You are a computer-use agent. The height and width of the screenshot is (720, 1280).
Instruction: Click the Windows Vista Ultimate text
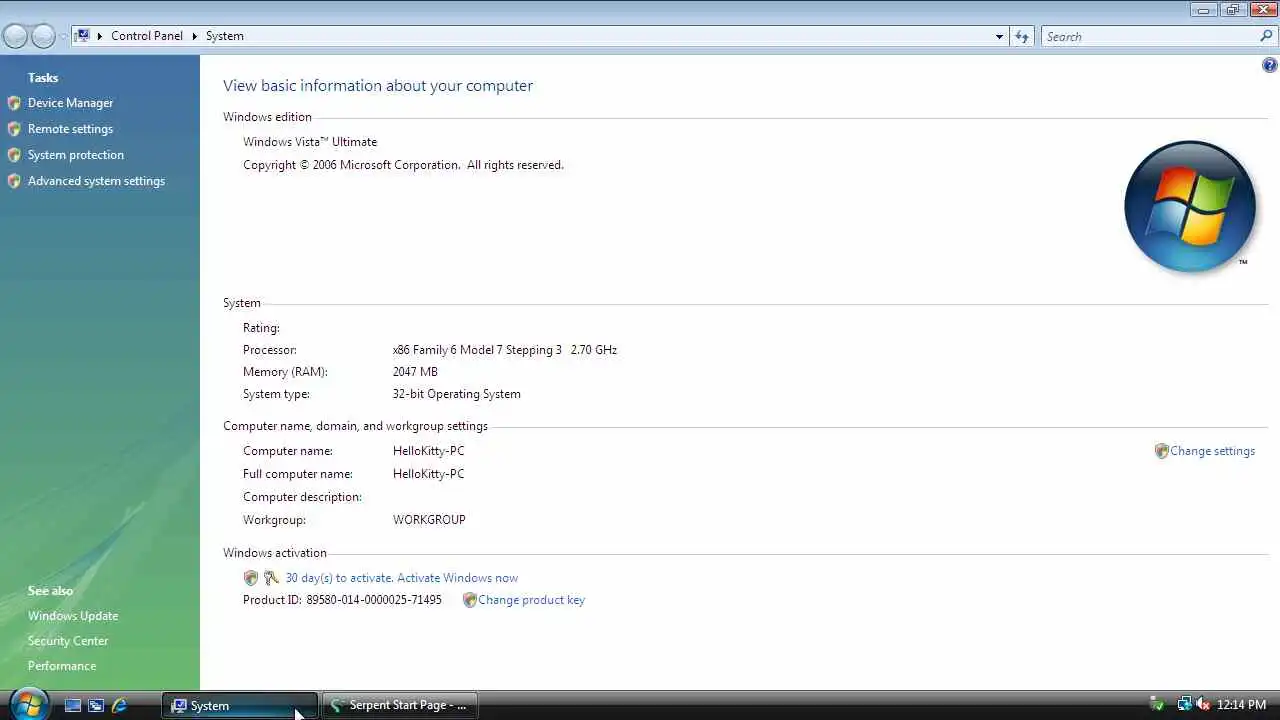tap(310, 142)
